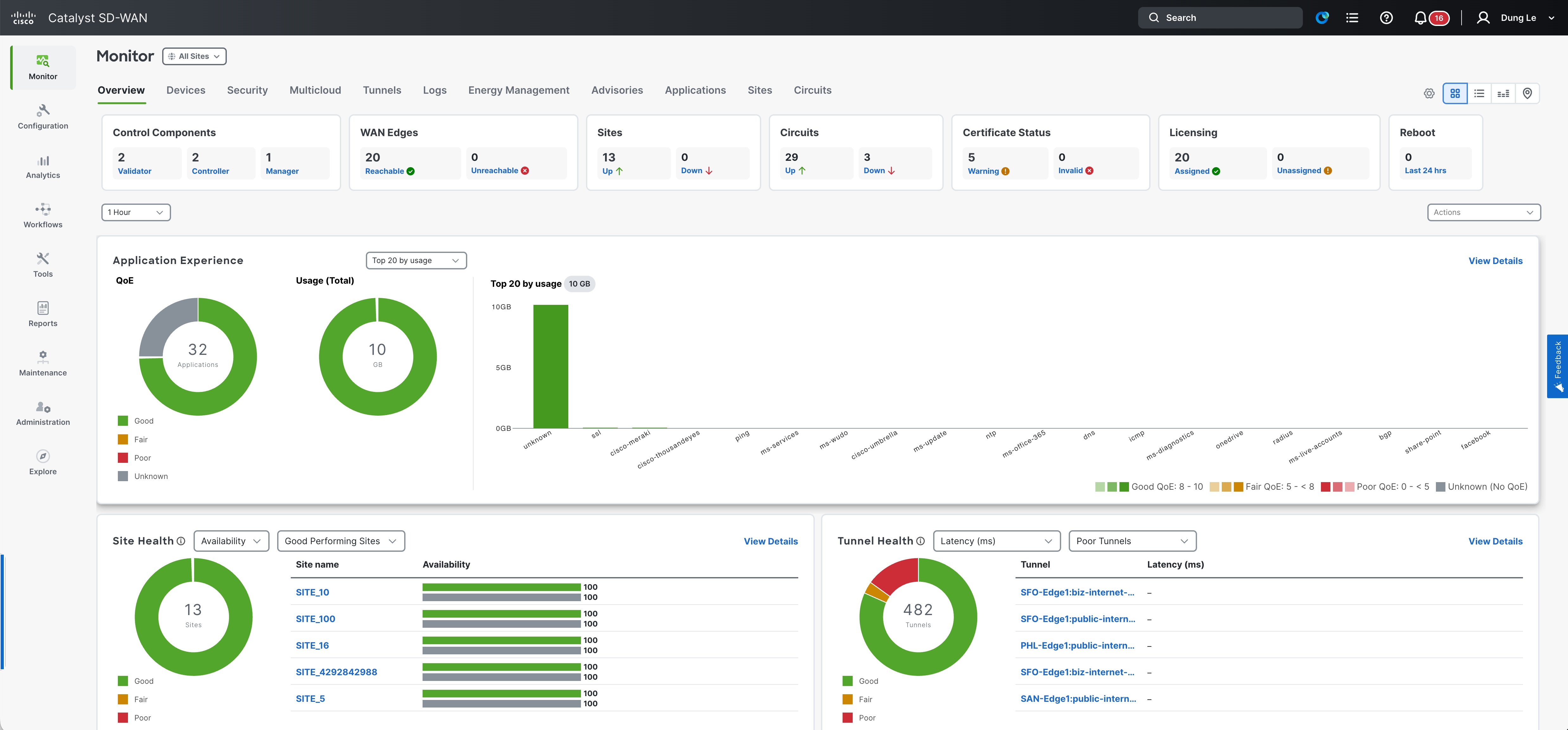Open the Latency (ms) dropdown
Viewport: 1568px width, 730px height.
coord(997,541)
